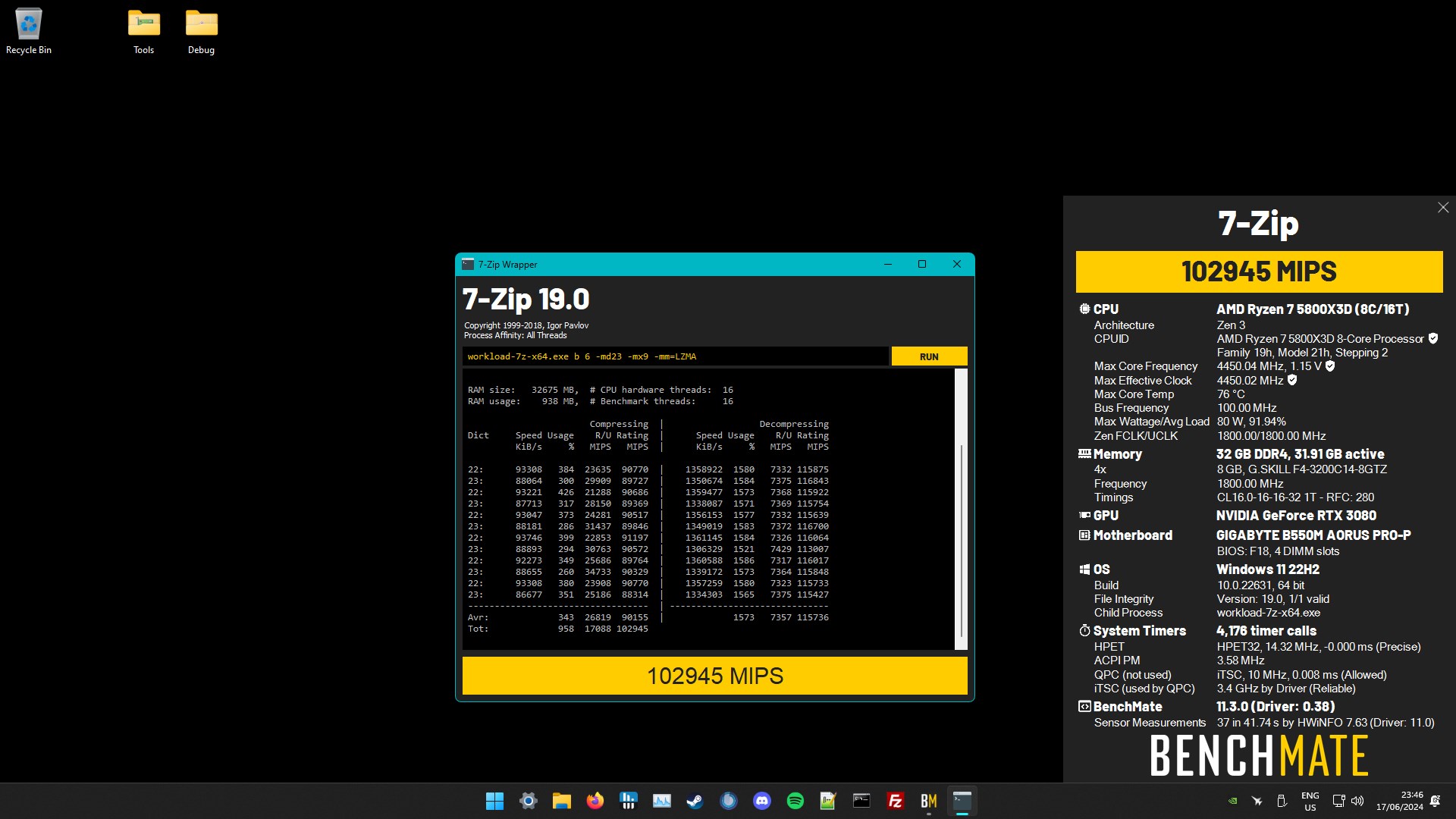Image resolution: width=1456 pixels, height=819 pixels.
Task: Open FileZilla from the taskbar
Action: coord(895,801)
